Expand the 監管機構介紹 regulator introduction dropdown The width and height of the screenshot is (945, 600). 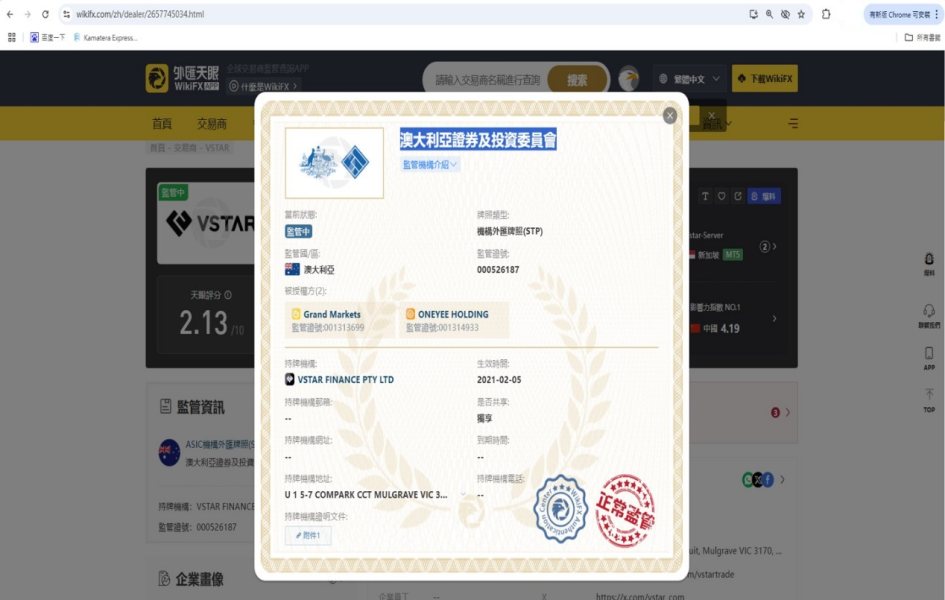(430, 164)
